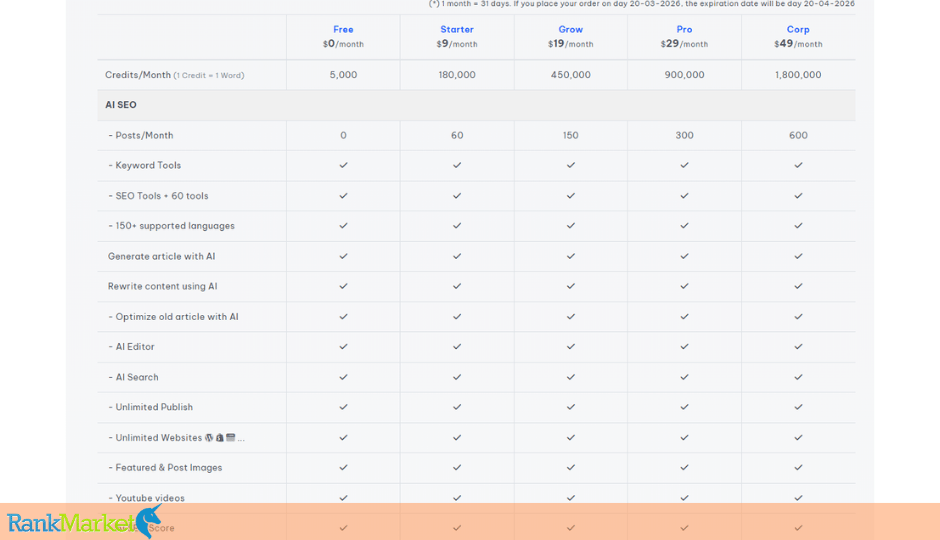The height and width of the screenshot is (540, 940).
Task: Click the Optimize old article with AI label
Action: tap(173, 316)
